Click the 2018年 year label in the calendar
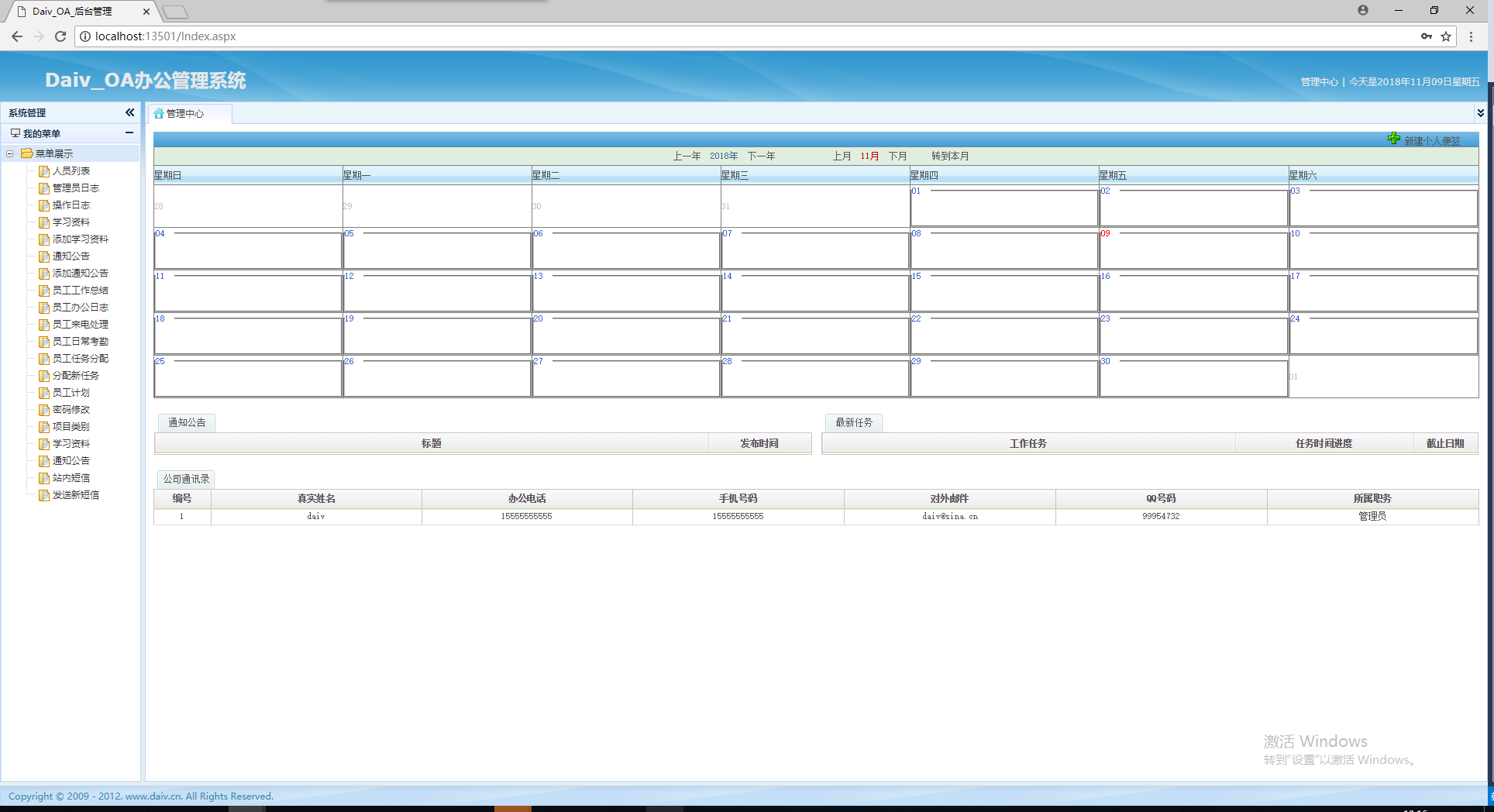1494x812 pixels. click(724, 156)
